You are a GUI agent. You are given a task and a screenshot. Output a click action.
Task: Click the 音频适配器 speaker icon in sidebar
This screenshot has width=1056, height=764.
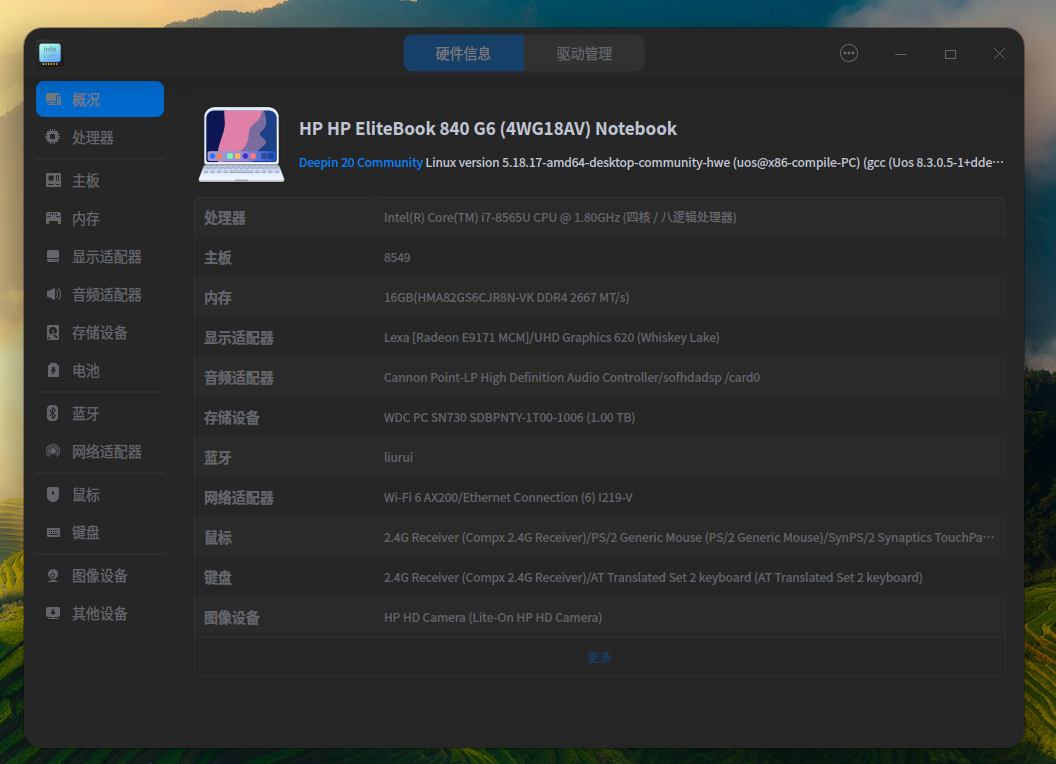click(x=53, y=294)
